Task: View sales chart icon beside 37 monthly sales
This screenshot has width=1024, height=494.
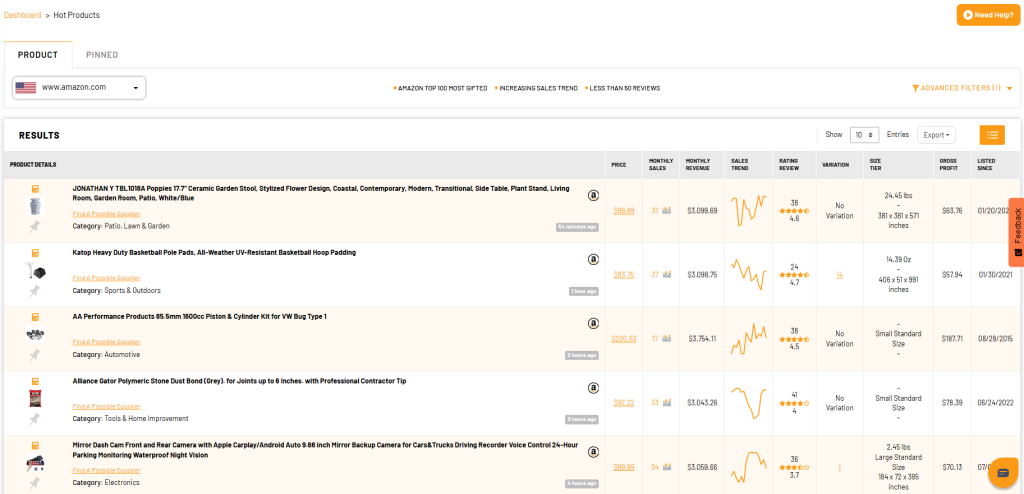Action: (666, 274)
